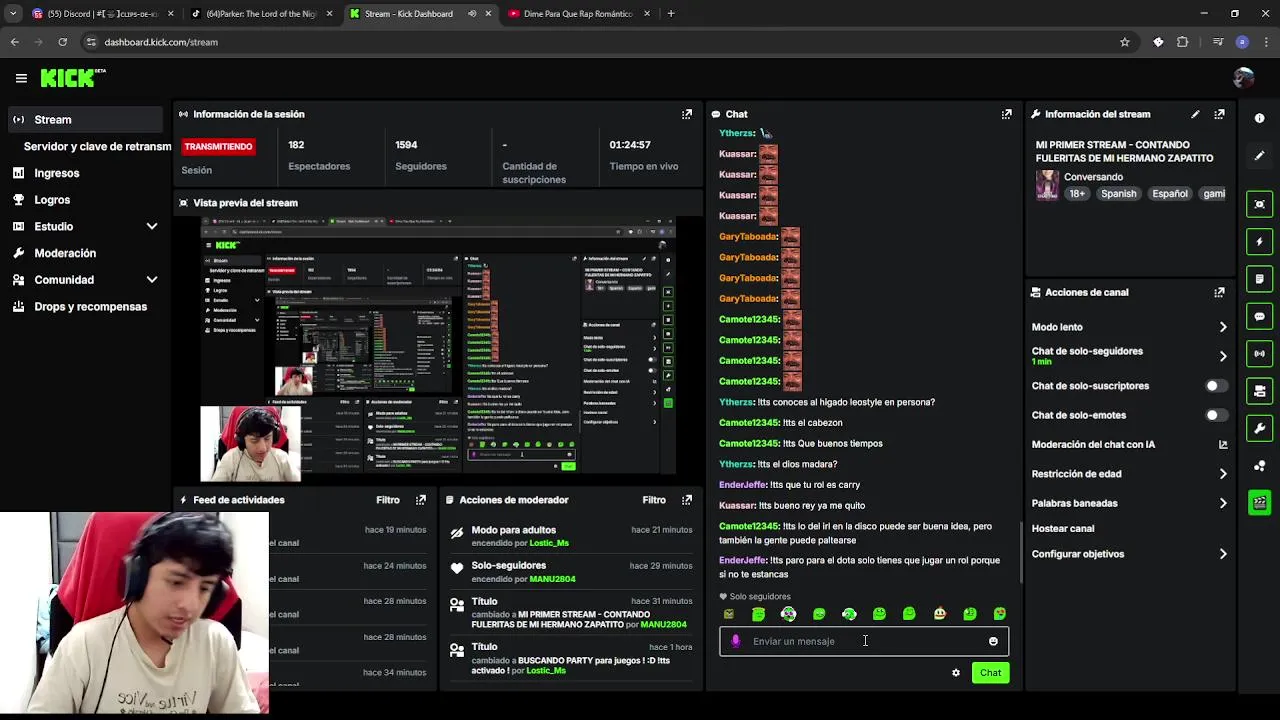Image resolution: width=1280 pixels, height=720 pixels.
Task: Toggle the lightning bolt widget in the right sidebar
Action: point(1259,241)
